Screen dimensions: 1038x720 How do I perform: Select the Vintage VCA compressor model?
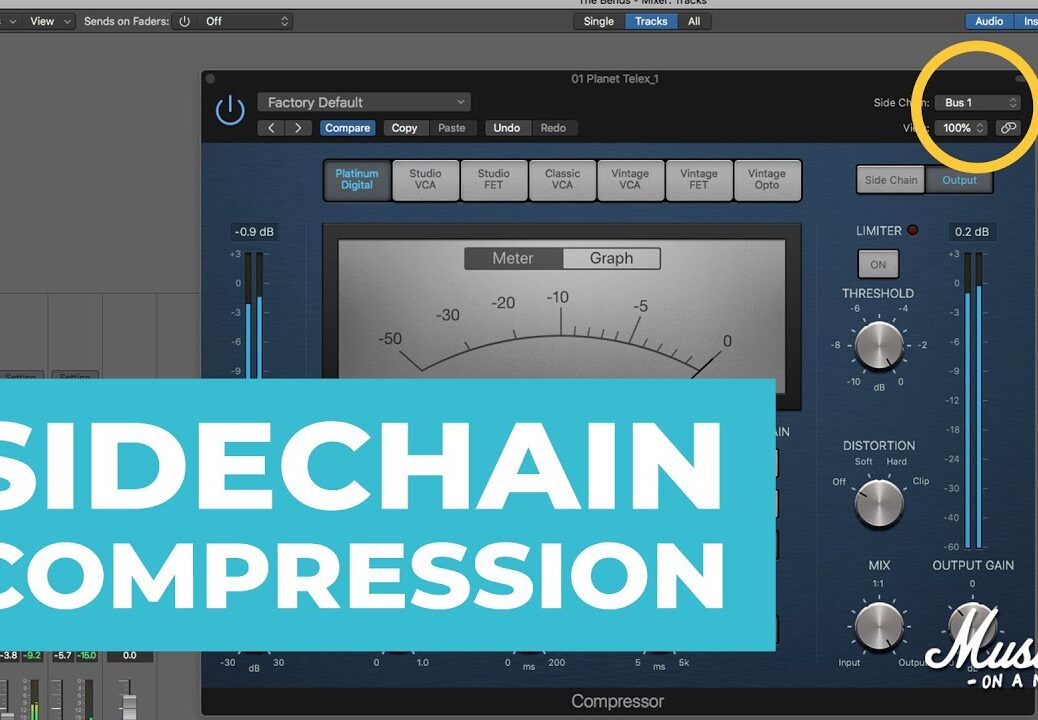pyautogui.click(x=630, y=179)
